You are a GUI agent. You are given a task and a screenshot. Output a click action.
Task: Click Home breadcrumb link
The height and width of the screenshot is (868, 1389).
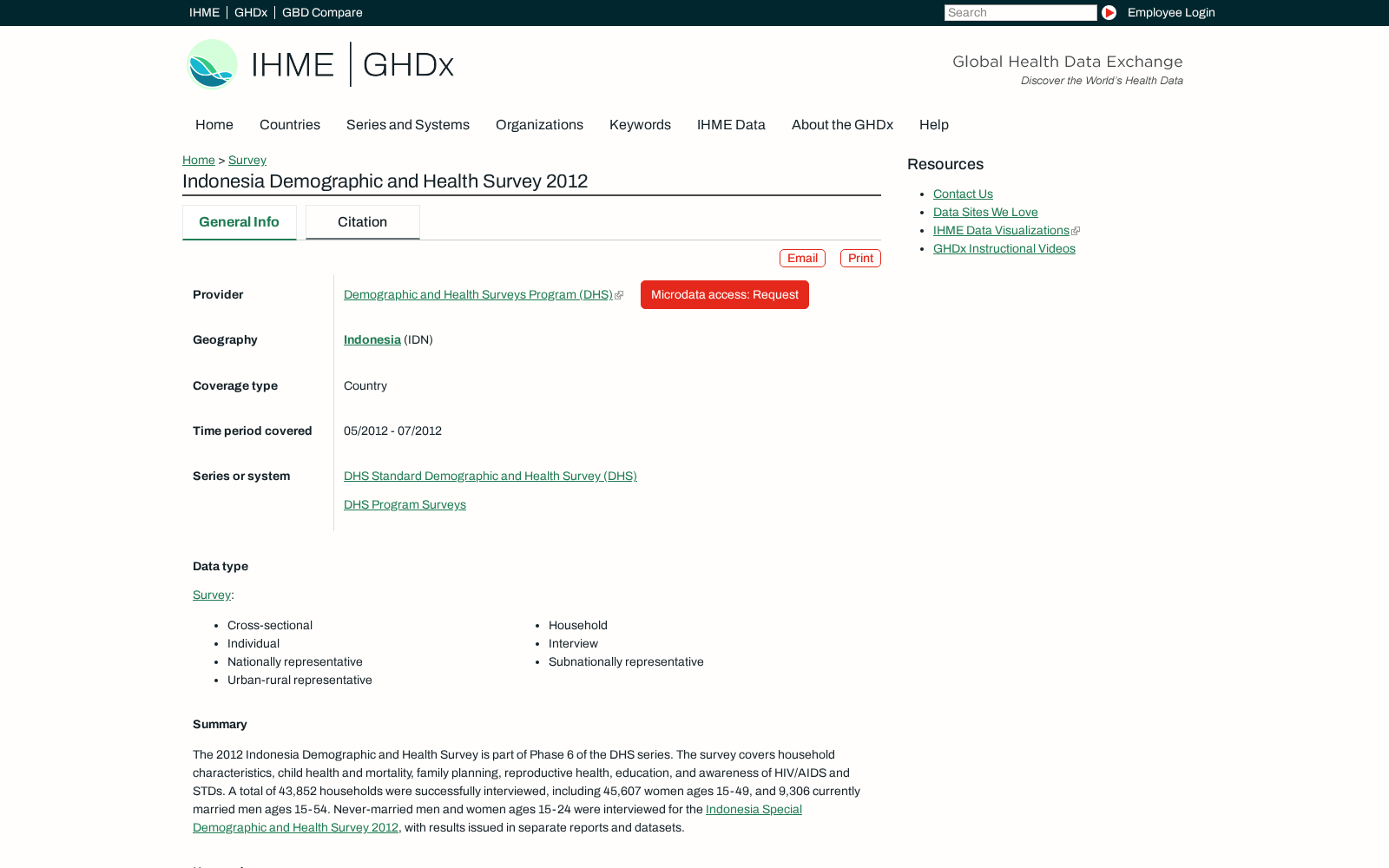(199, 160)
